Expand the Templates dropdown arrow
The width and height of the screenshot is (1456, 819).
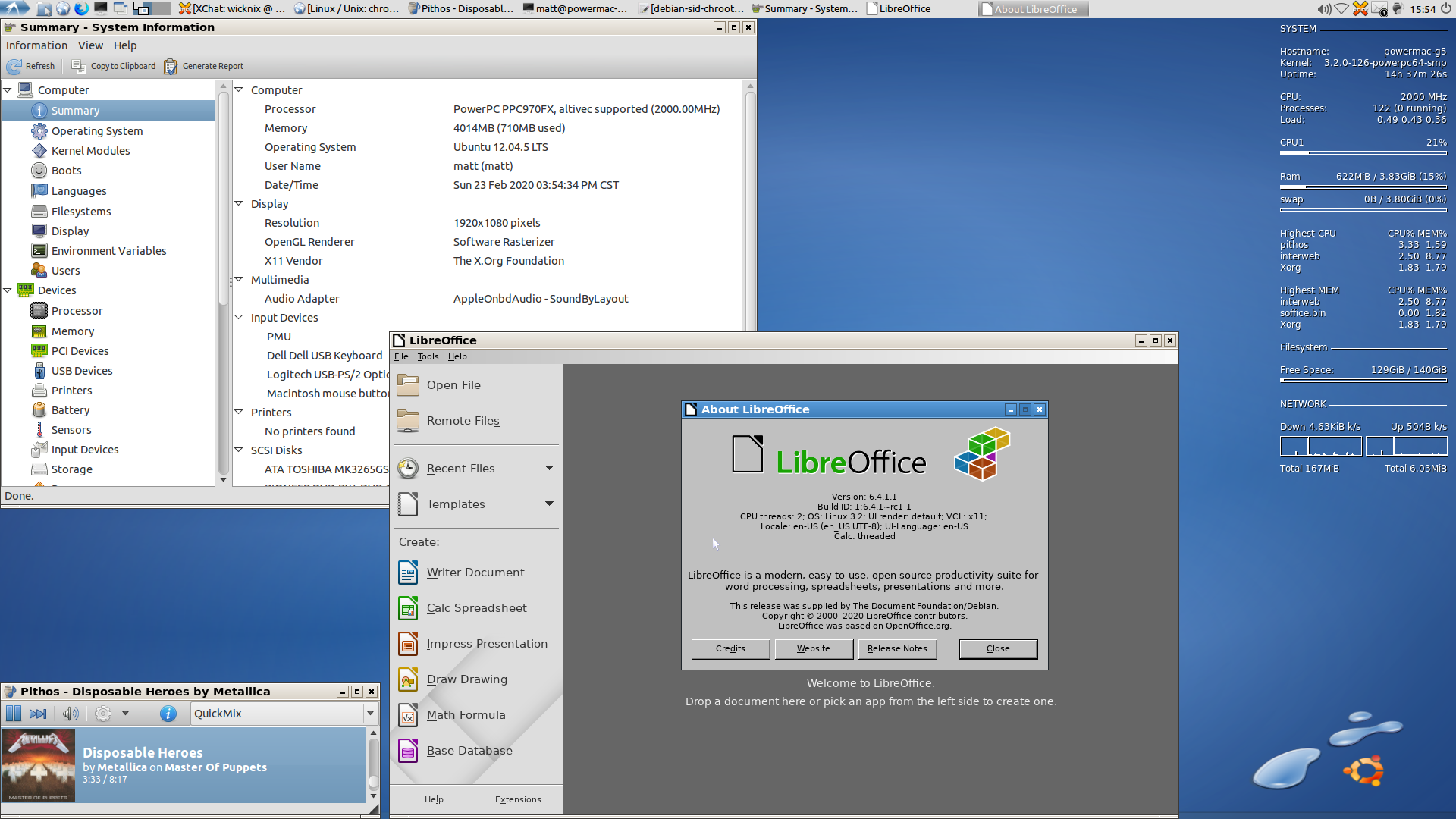pyautogui.click(x=549, y=504)
